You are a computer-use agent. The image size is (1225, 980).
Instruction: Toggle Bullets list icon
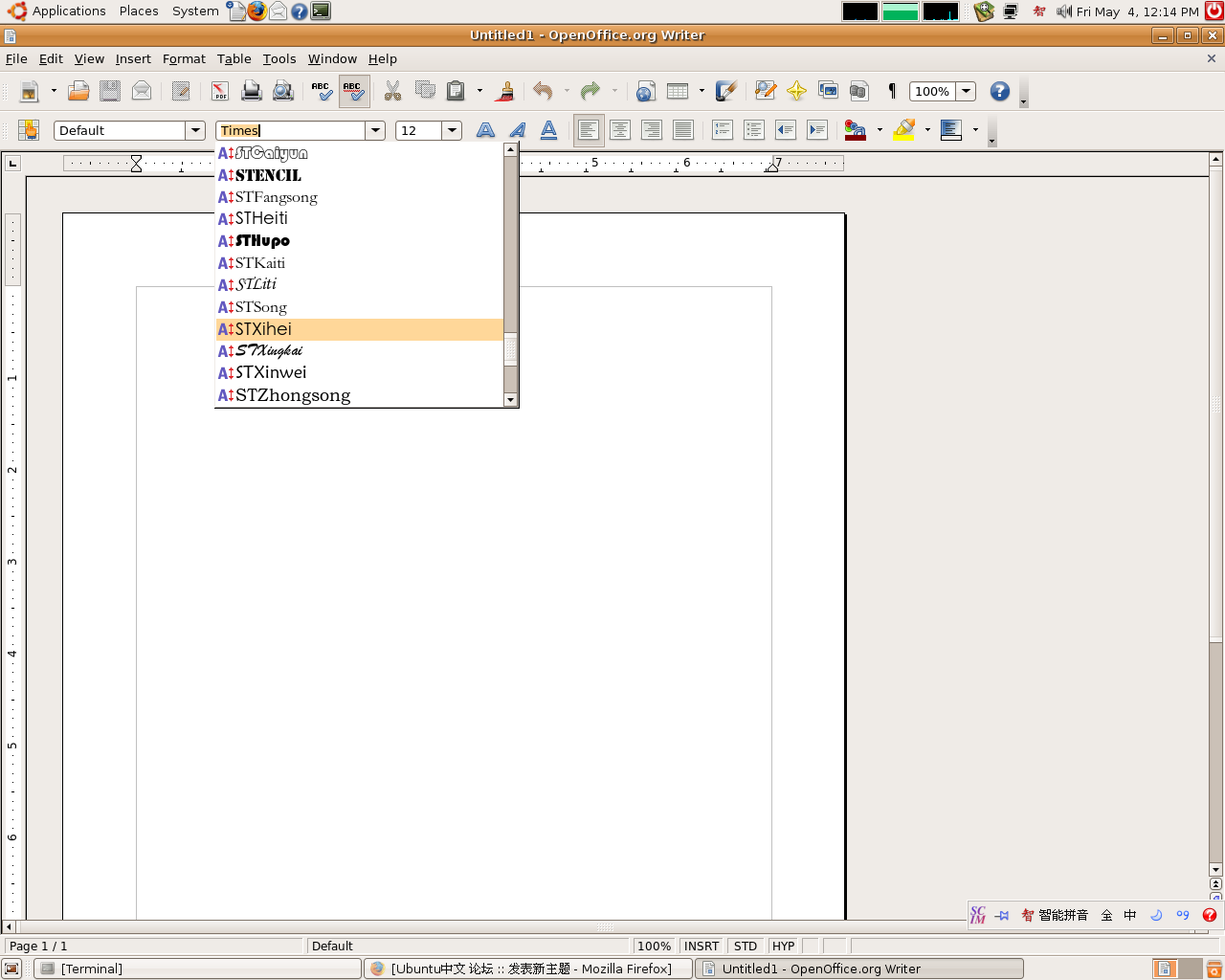point(754,130)
